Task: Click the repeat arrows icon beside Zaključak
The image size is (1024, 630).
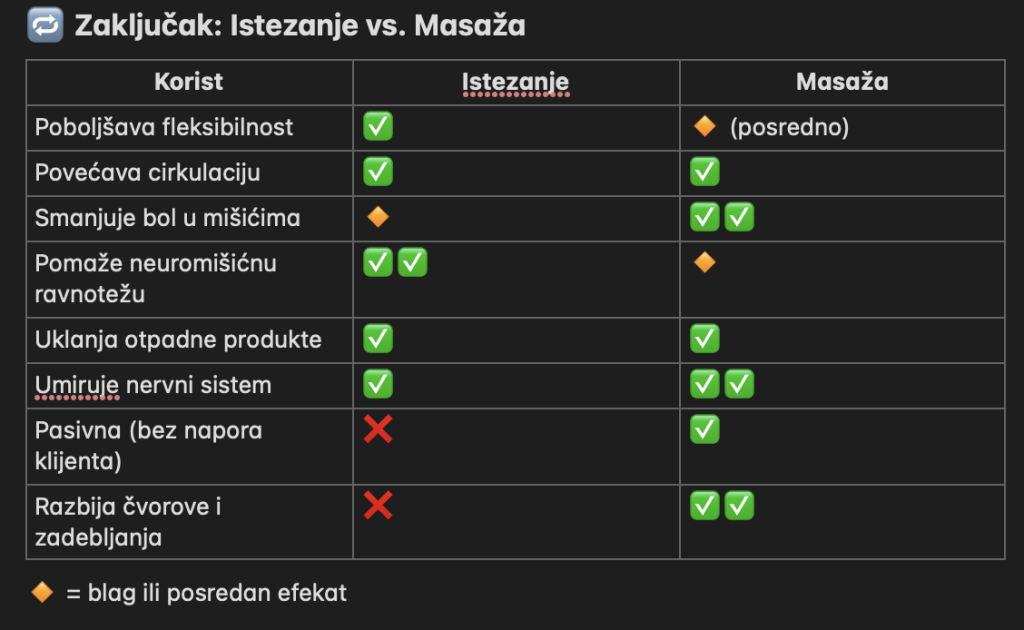Action: [47, 26]
